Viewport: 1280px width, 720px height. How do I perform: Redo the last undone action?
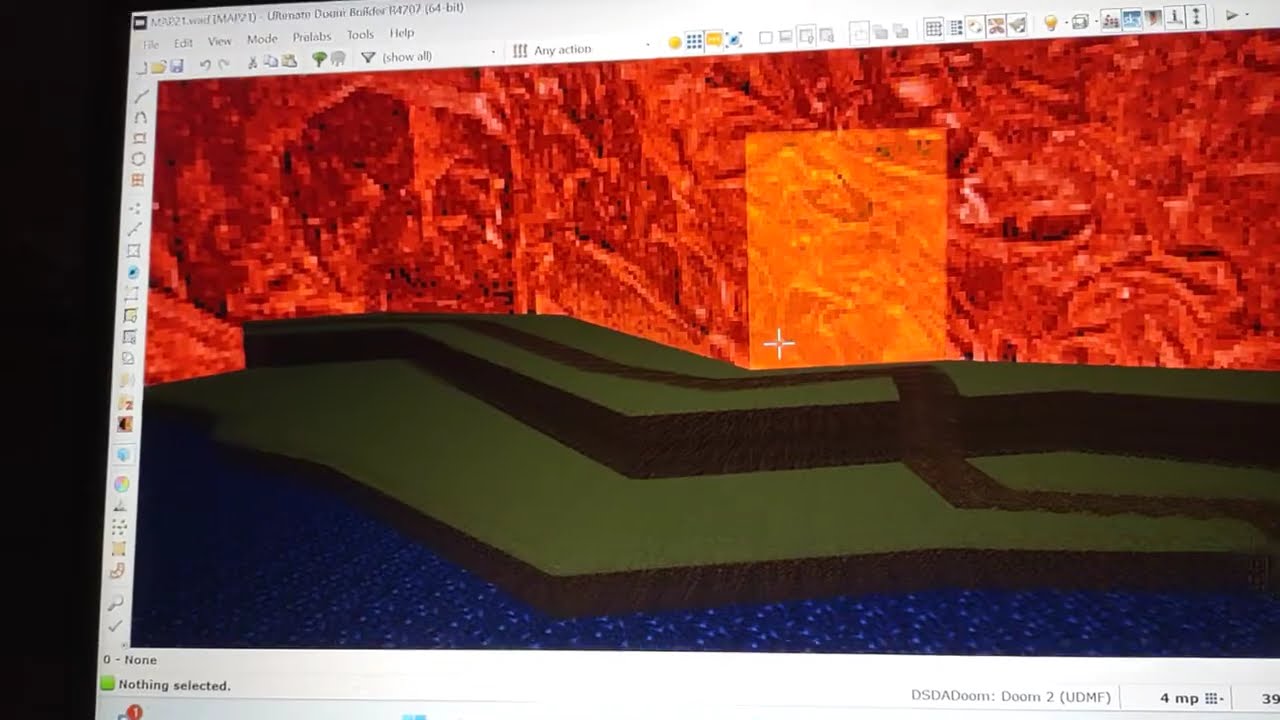coord(223,64)
